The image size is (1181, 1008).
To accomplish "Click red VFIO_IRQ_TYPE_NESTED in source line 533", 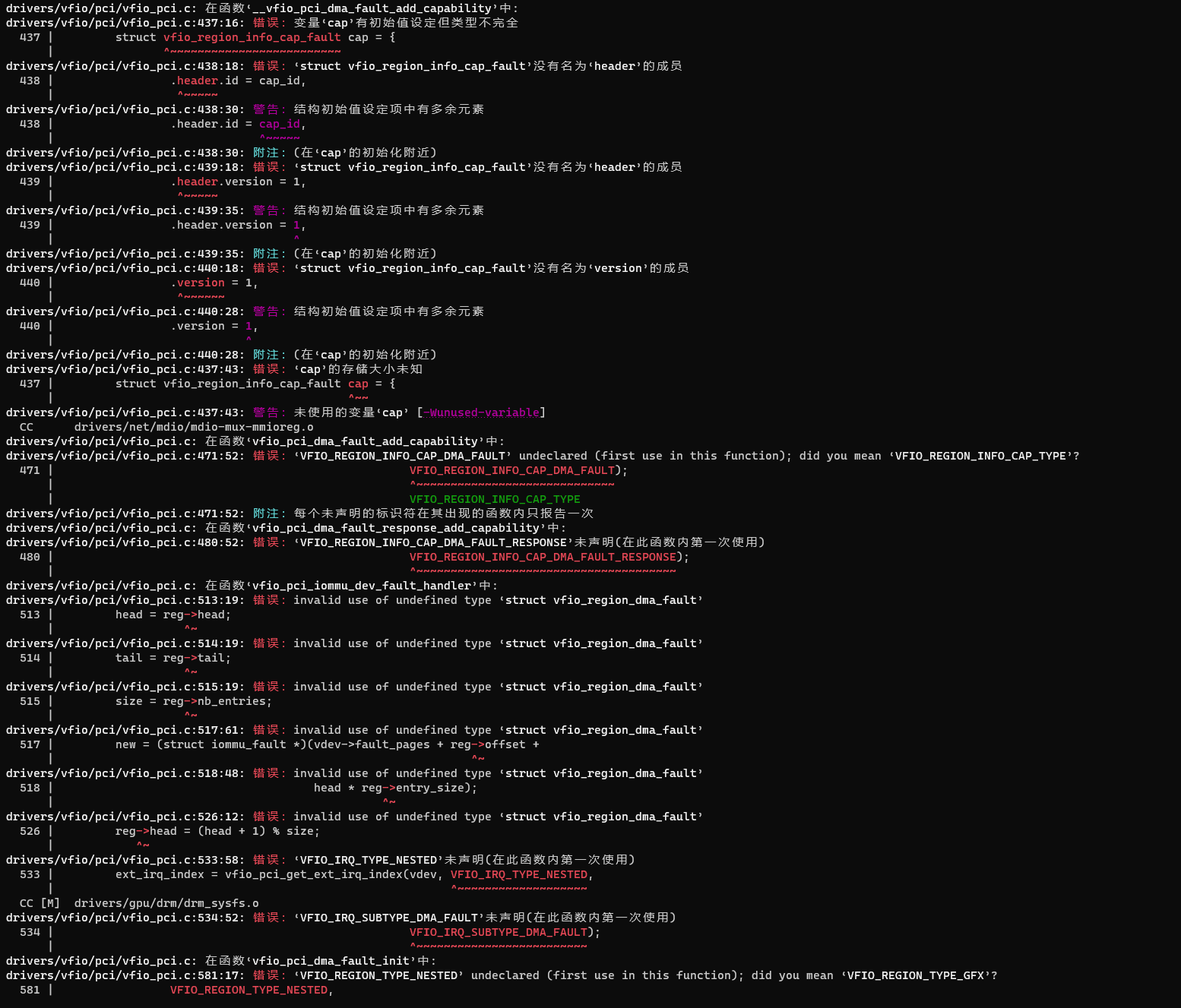I will (519, 874).
